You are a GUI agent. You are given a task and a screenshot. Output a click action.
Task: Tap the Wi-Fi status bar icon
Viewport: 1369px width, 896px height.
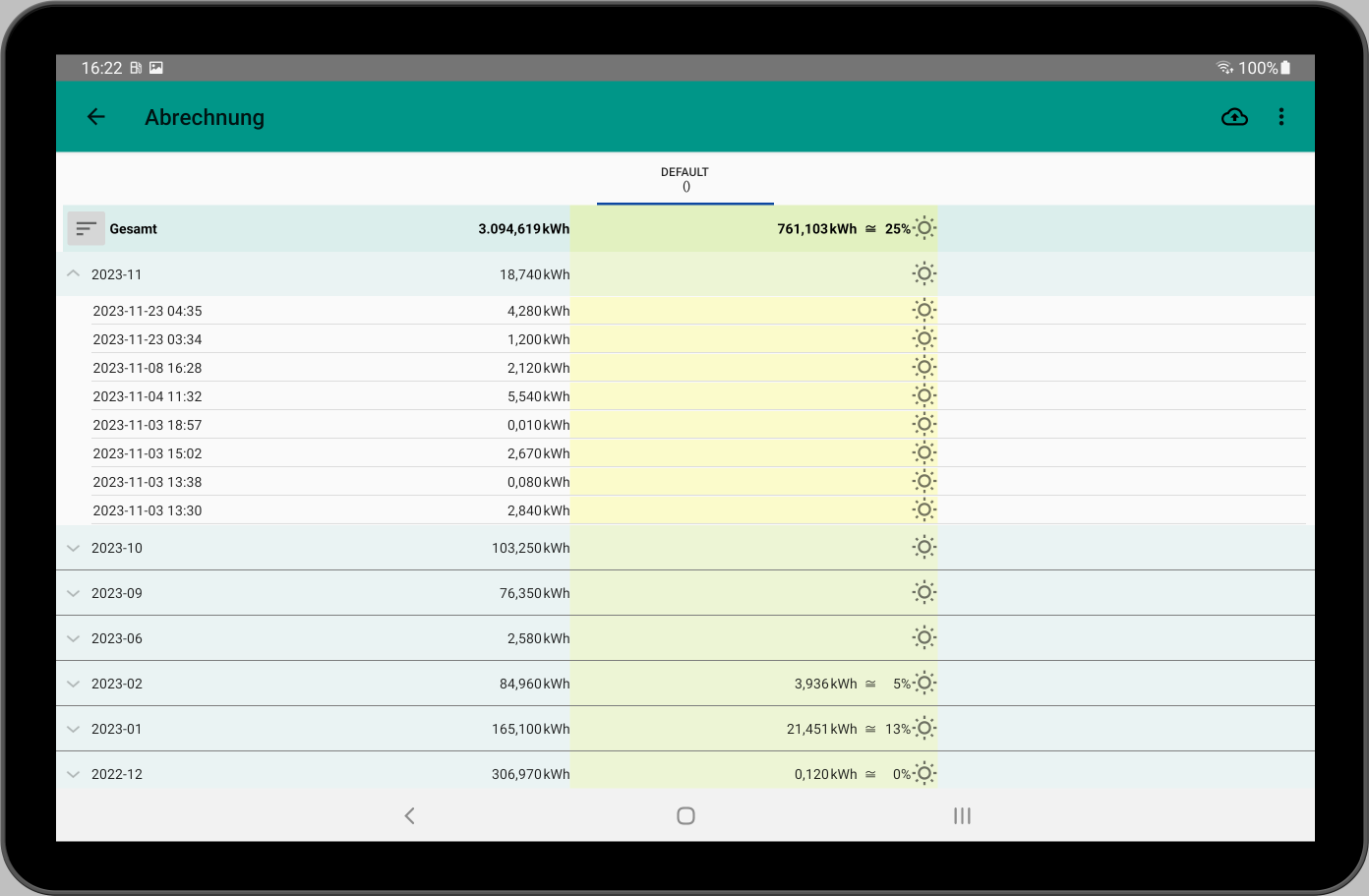click(x=1225, y=68)
